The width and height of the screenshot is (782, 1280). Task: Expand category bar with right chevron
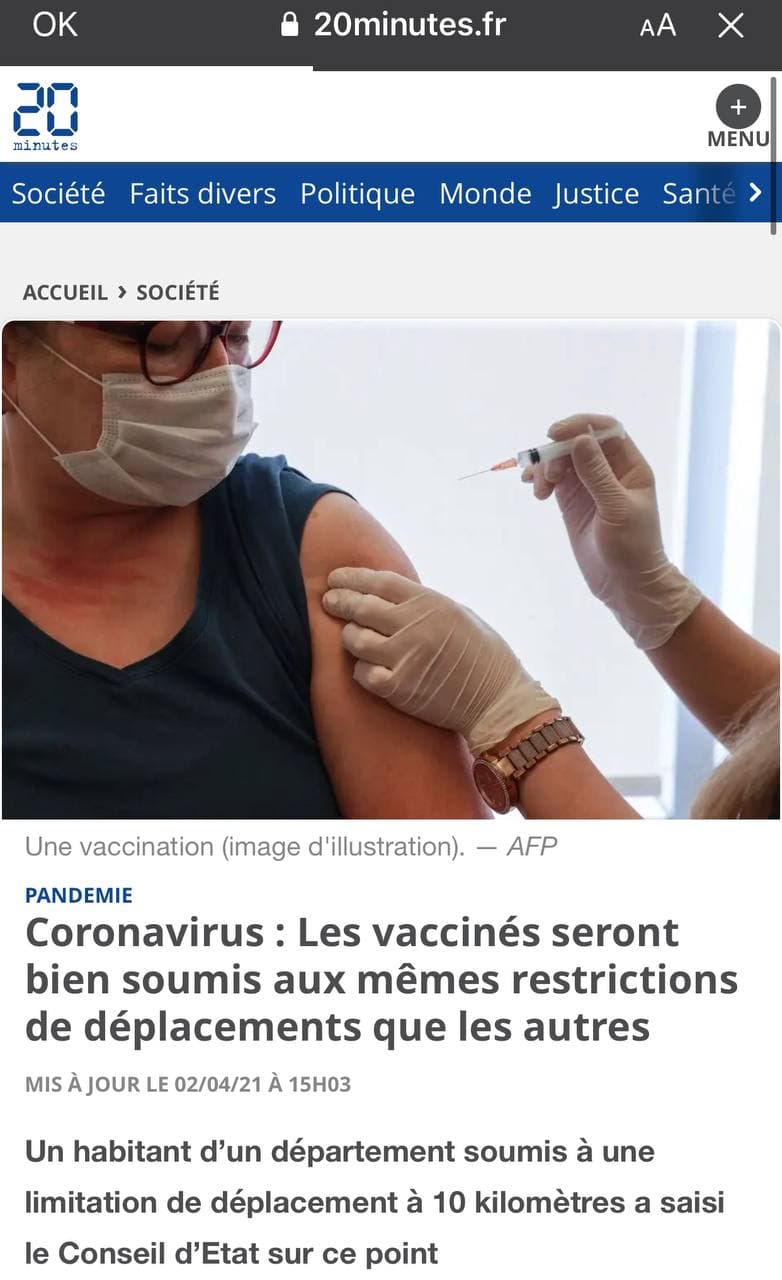(756, 192)
